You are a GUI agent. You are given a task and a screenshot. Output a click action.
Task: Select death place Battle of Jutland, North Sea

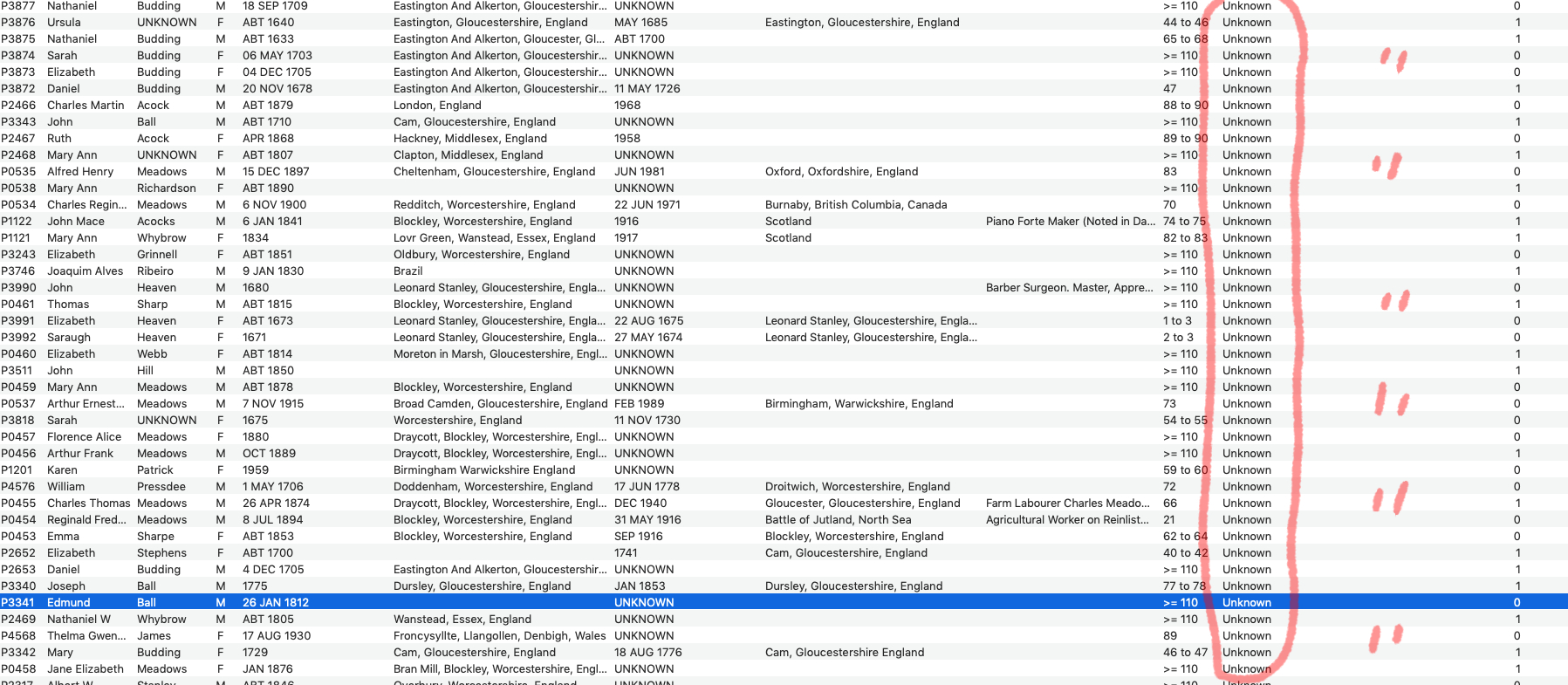pos(839,520)
